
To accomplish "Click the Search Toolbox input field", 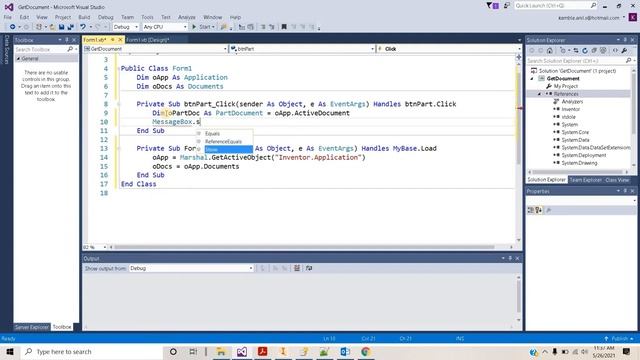I will click(40, 49).
